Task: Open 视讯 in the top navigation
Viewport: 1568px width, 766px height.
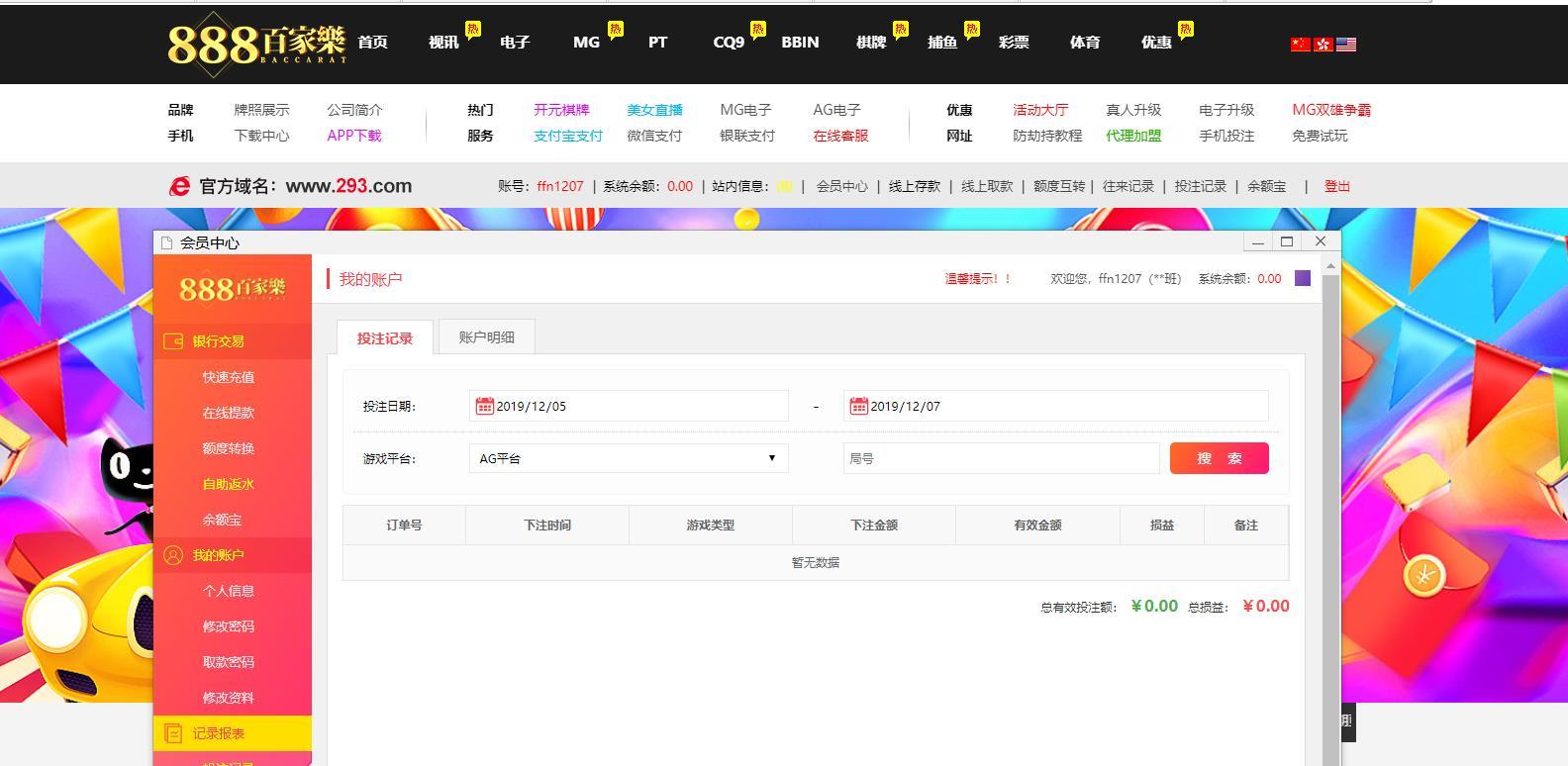Action: (443, 42)
